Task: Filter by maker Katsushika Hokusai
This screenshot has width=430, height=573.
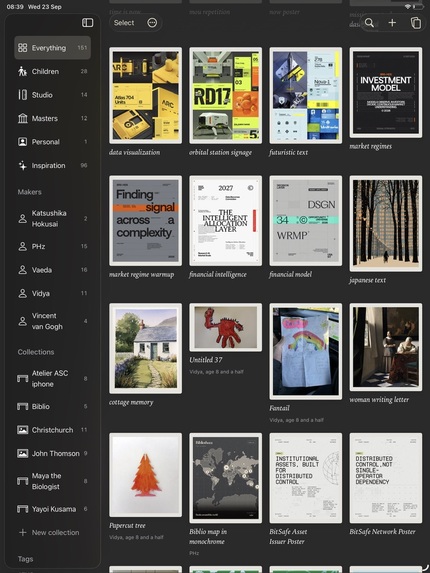Action: pos(53,219)
